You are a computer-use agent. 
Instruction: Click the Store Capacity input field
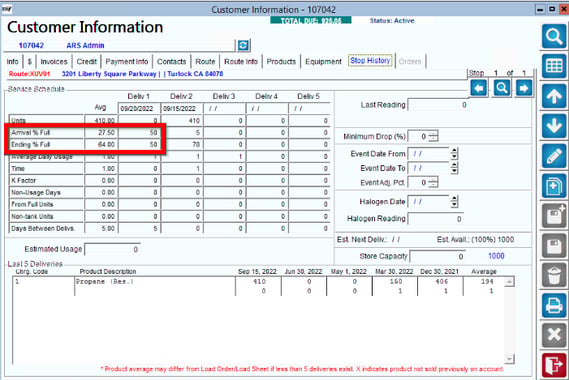coord(437,256)
